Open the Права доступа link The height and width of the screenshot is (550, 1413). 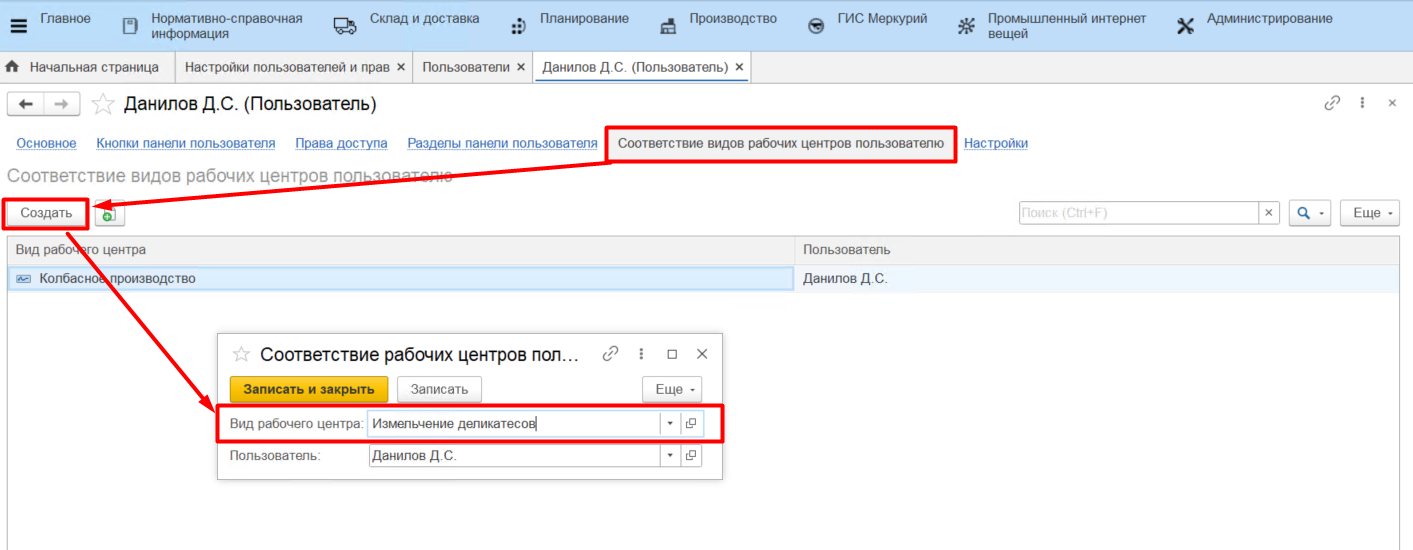click(x=341, y=143)
